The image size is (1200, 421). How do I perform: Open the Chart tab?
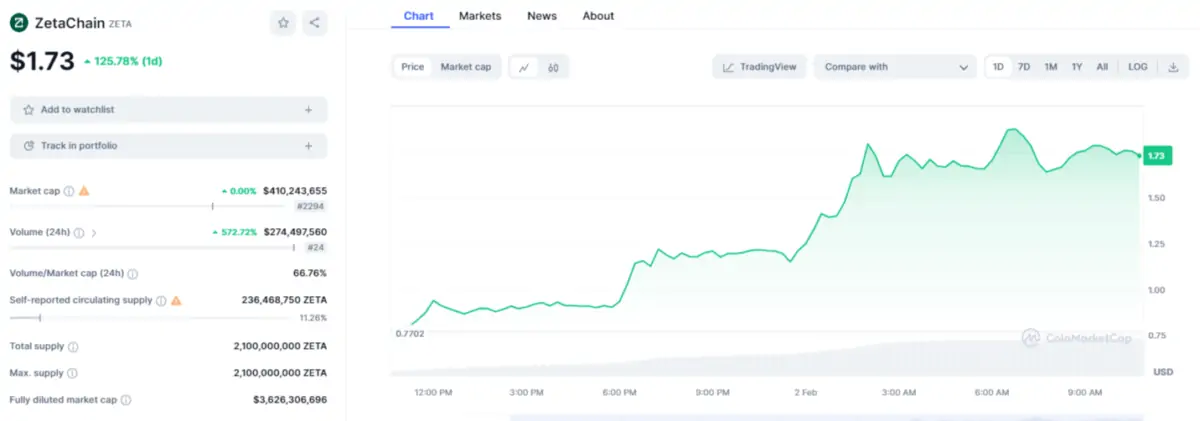tap(418, 16)
